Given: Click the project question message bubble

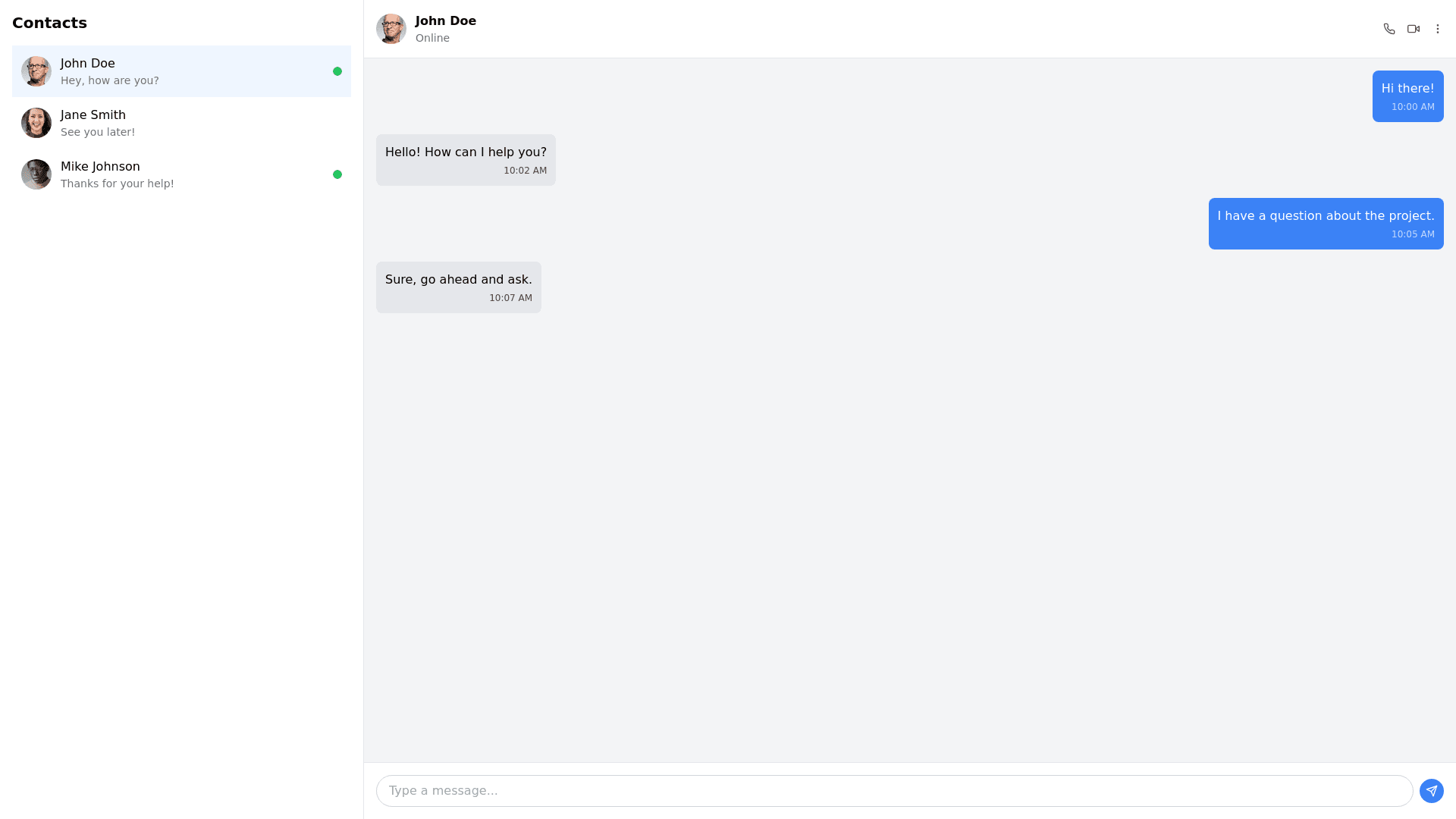Looking at the screenshot, I should point(1326,224).
